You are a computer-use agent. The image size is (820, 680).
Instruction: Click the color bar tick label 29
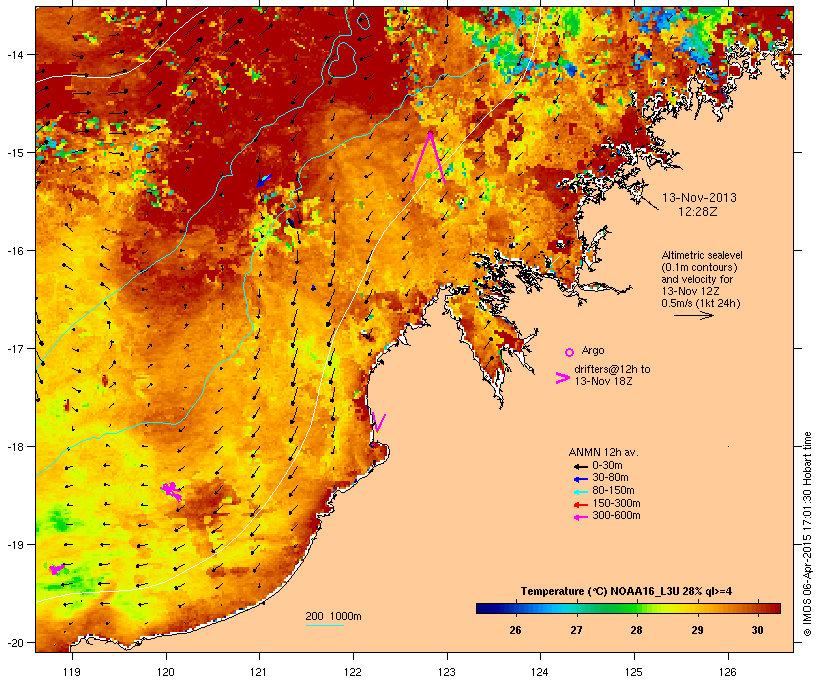click(x=697, y=630)
